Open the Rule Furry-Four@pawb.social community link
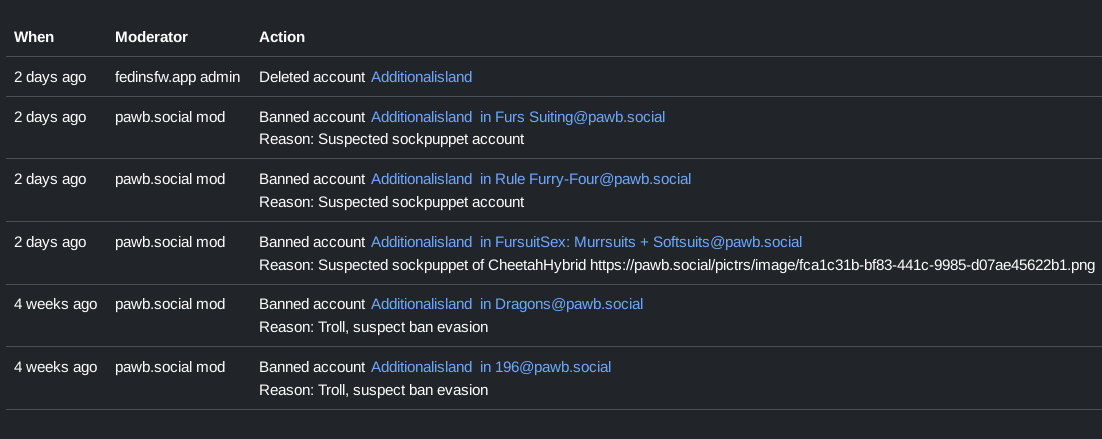1102x439 pixels. pyautogui.click(x=585, y=179)
